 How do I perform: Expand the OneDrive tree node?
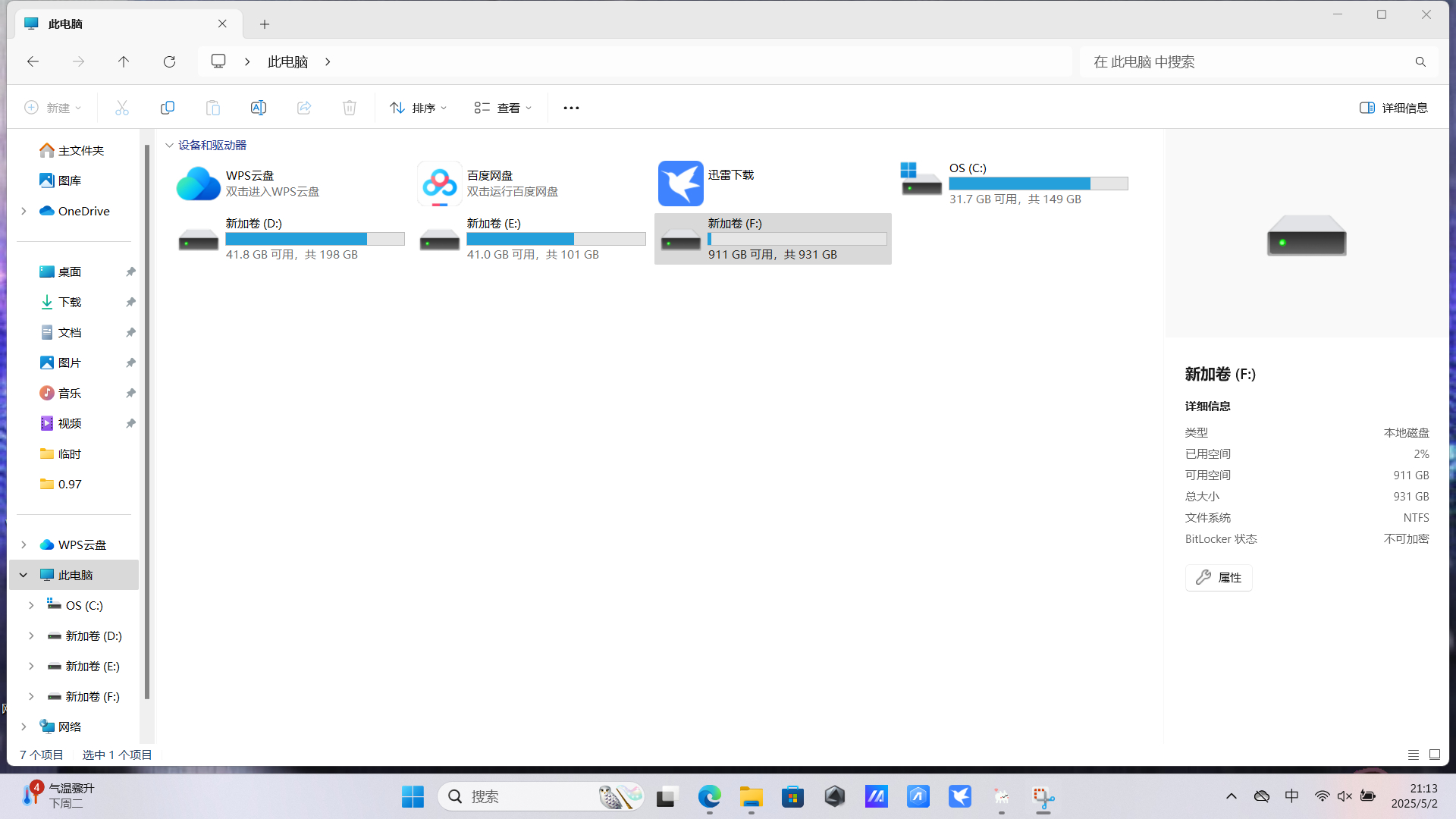(x=24, y=211)
